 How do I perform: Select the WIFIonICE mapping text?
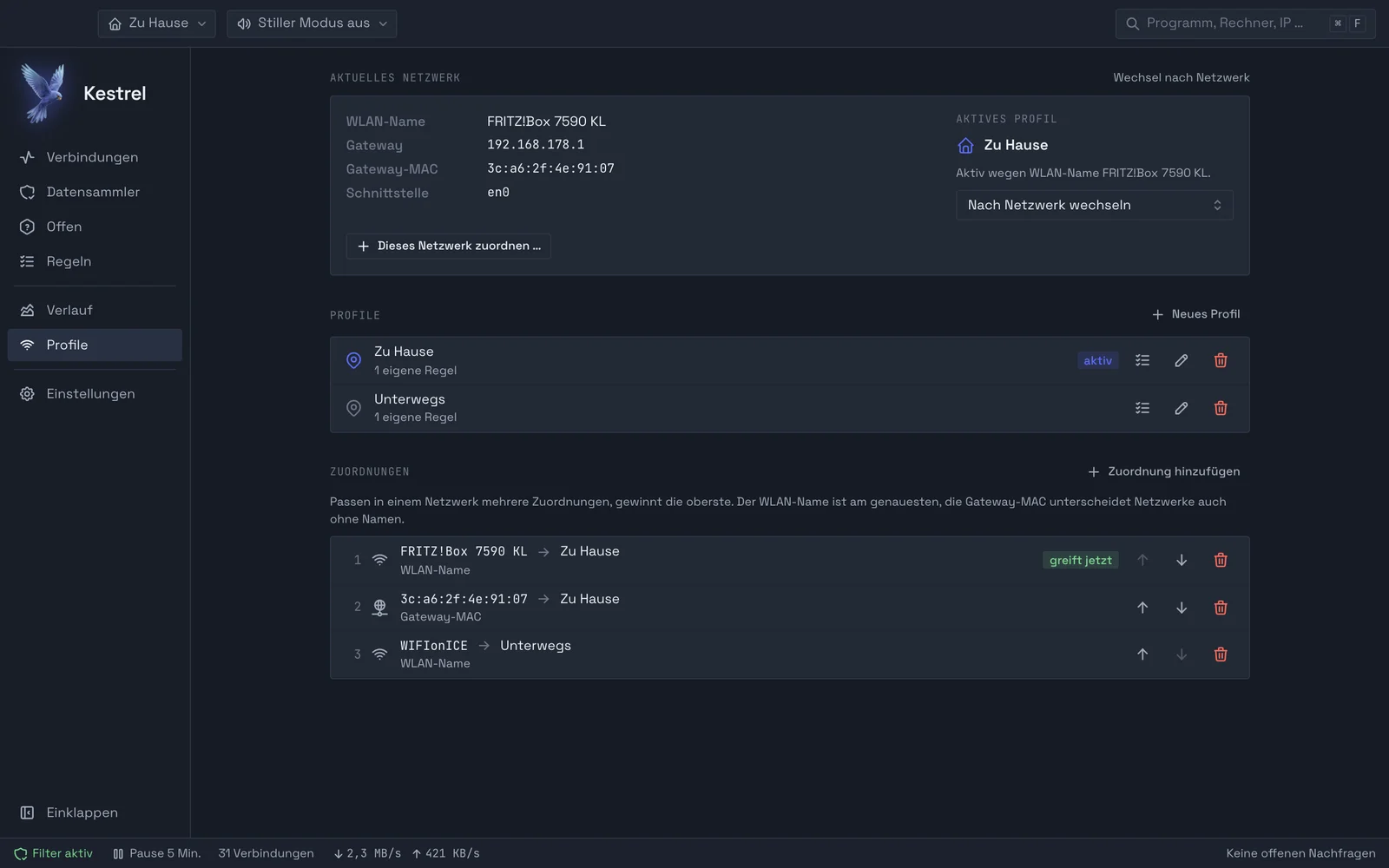[434, 646]
